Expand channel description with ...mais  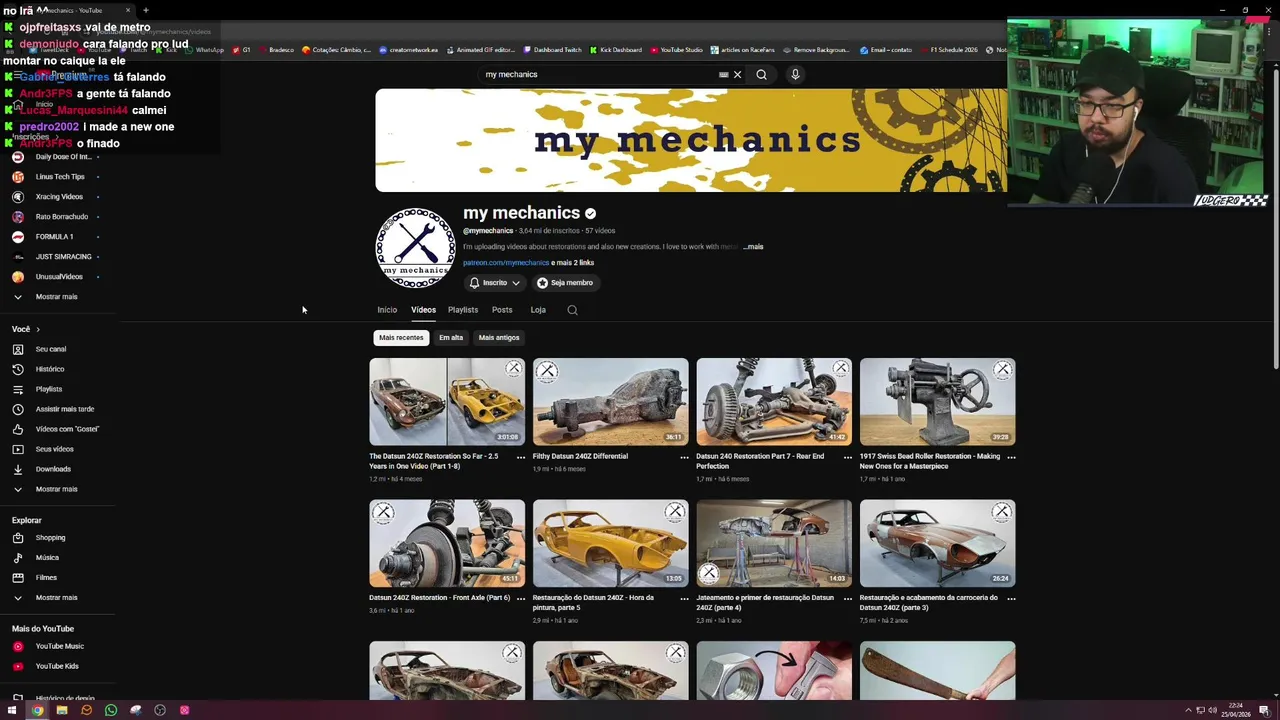[753, 247]
